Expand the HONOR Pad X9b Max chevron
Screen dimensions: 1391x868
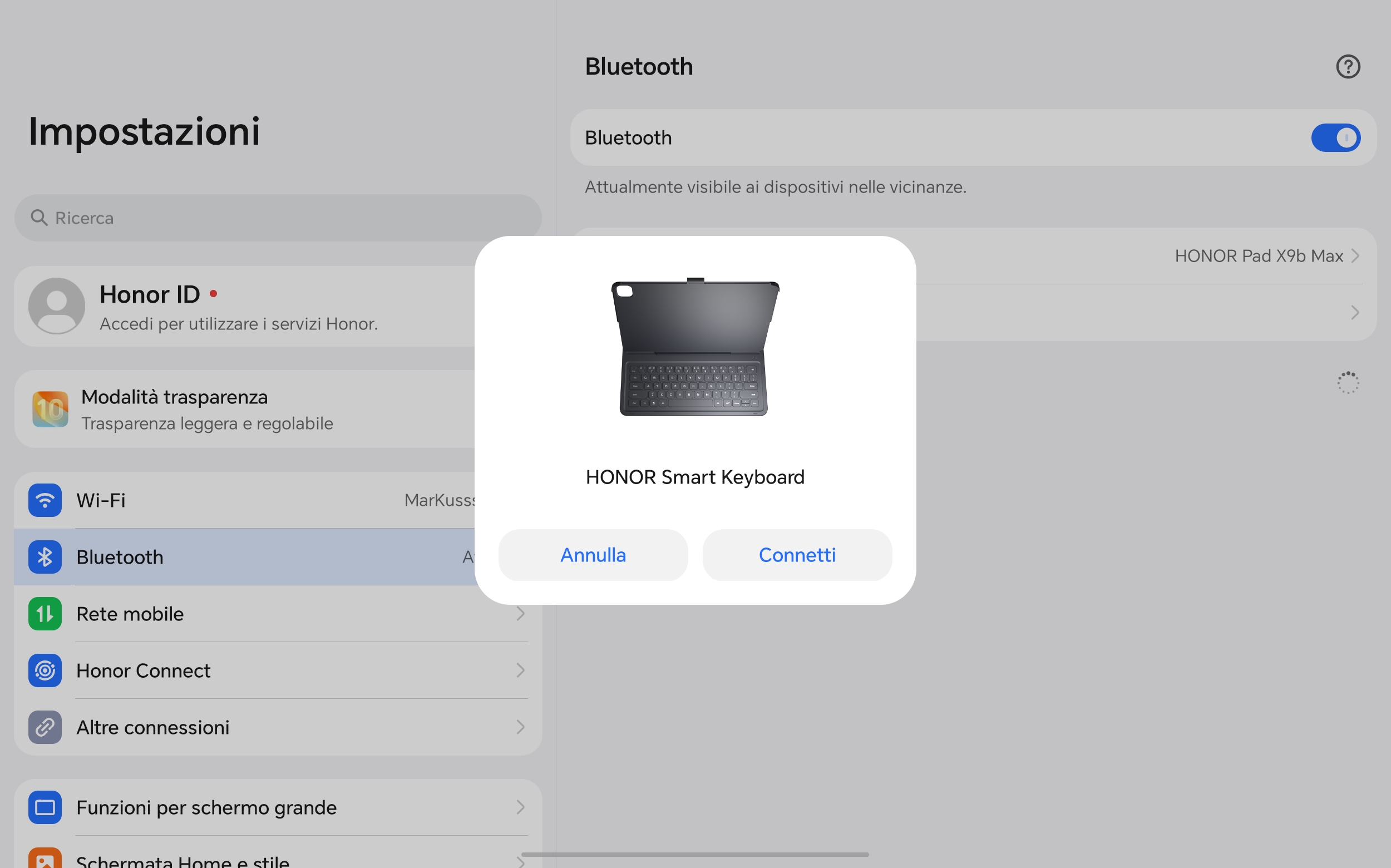click(1355, 256)
